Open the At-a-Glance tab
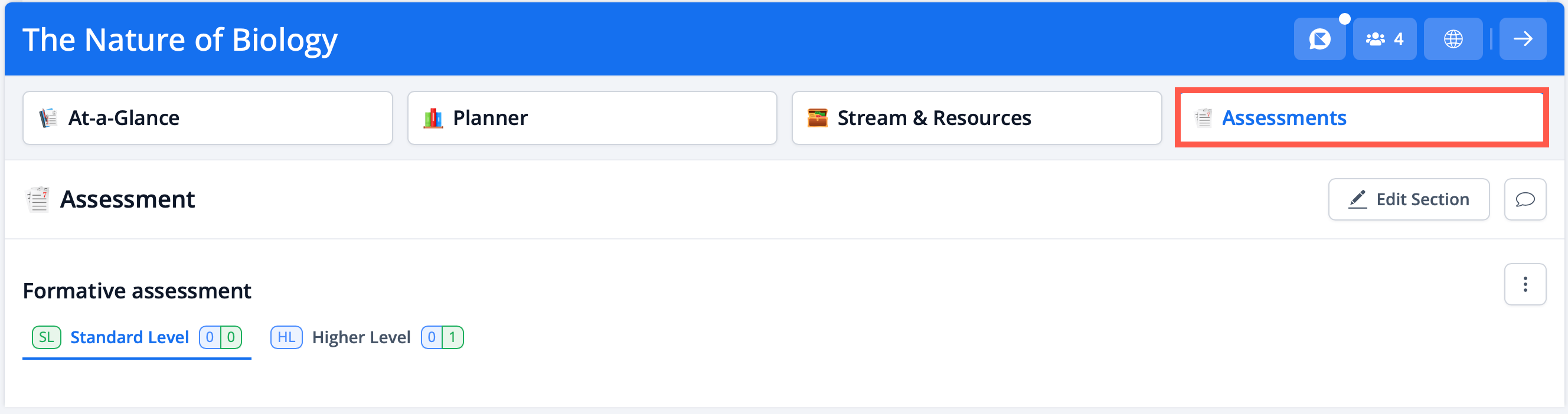 point(208,118)
